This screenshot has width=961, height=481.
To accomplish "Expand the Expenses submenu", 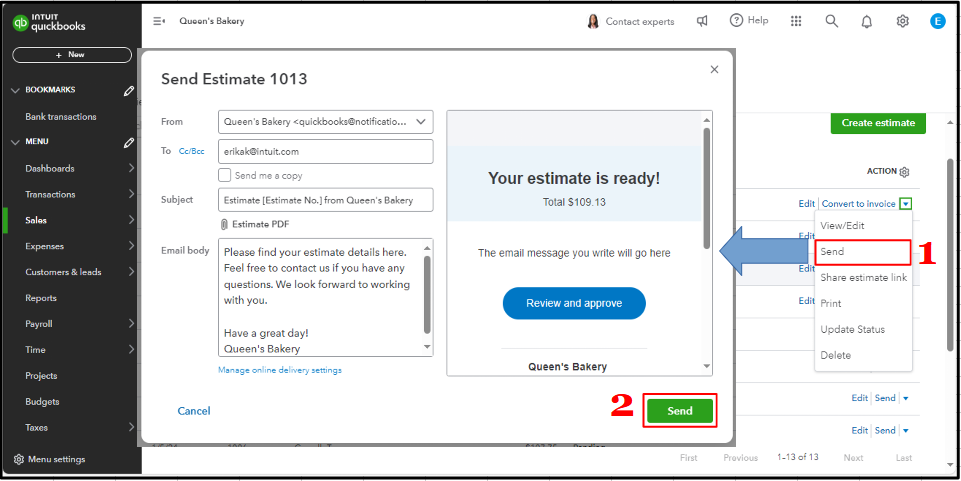I will tap(131, 246).
